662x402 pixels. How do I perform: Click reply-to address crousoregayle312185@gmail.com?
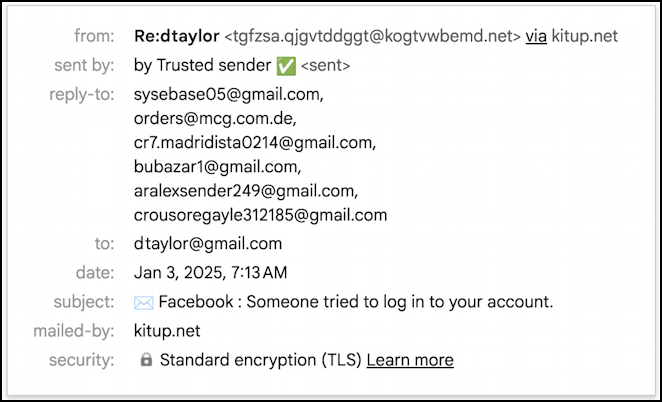[x=260, y=215]
